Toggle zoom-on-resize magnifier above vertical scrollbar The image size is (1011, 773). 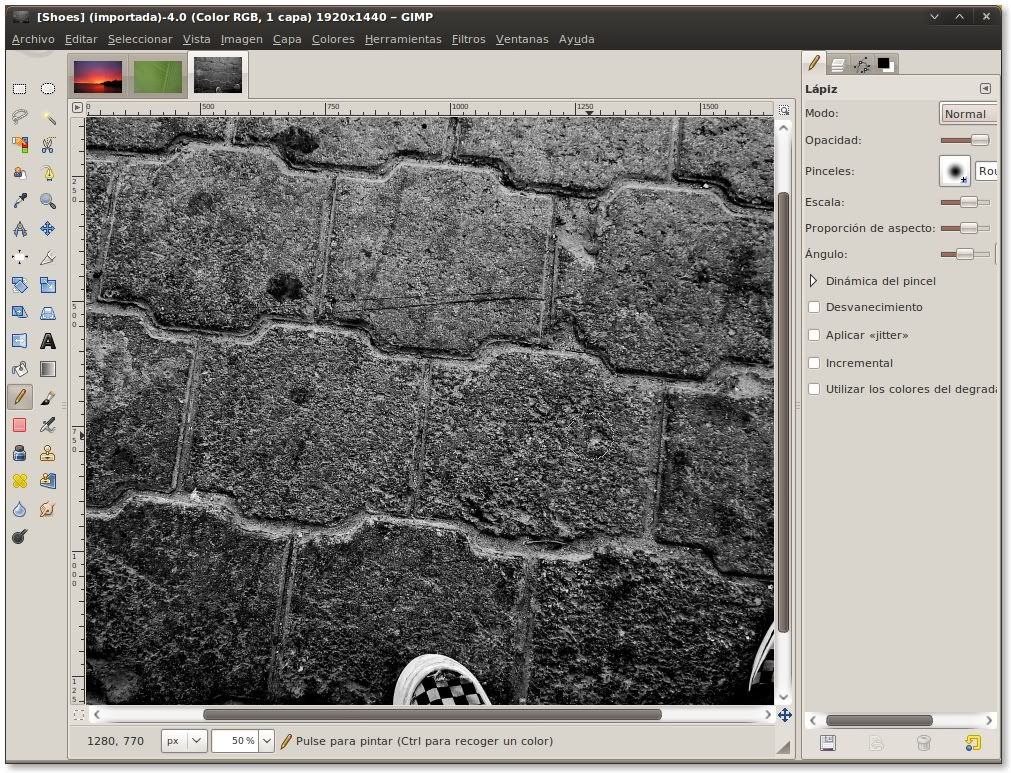pyautogui.click(x=784, y=110)
